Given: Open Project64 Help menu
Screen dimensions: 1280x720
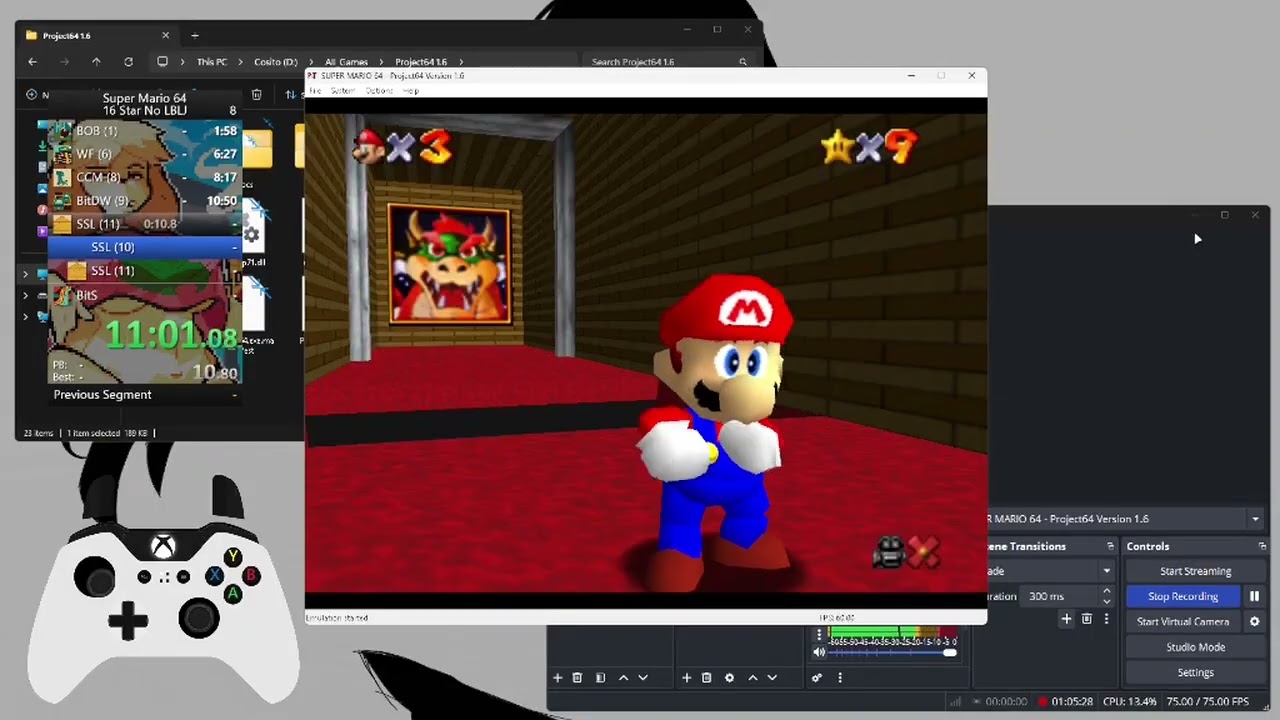Looking at the screenshot, I should pos(410,91).
